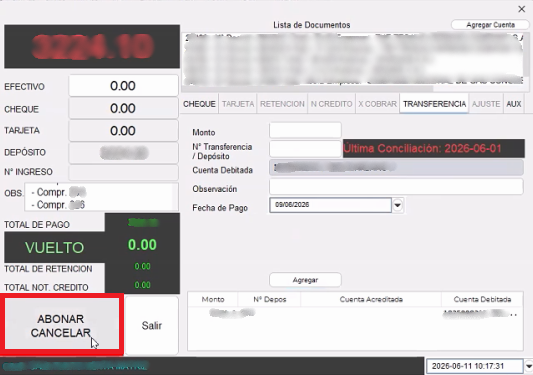
Task: Click the Cuenta Acreditada column header
Action: click(x=371, y=299)
